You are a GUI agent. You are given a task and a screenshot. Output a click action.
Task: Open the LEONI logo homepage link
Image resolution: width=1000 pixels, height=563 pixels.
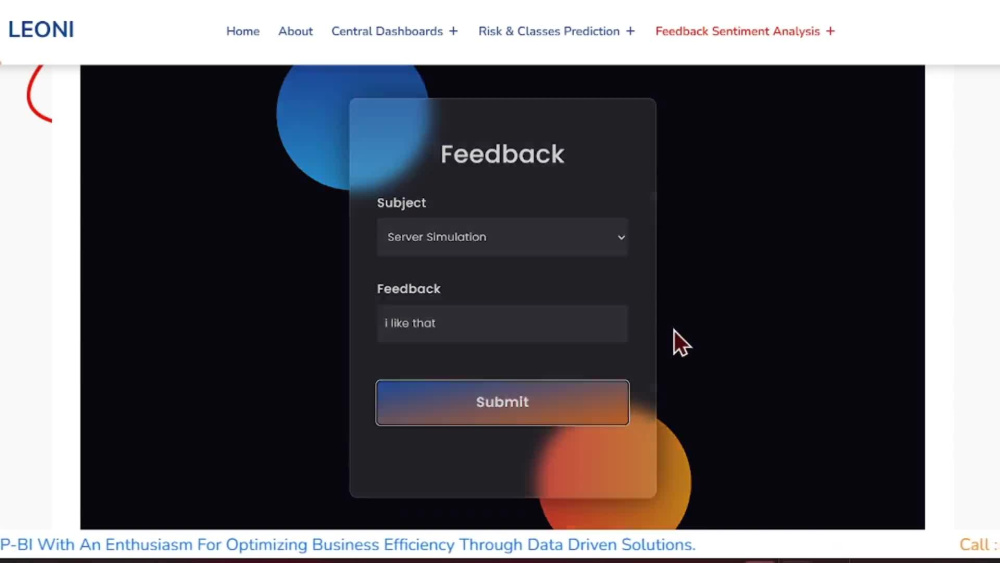(41, 30)
